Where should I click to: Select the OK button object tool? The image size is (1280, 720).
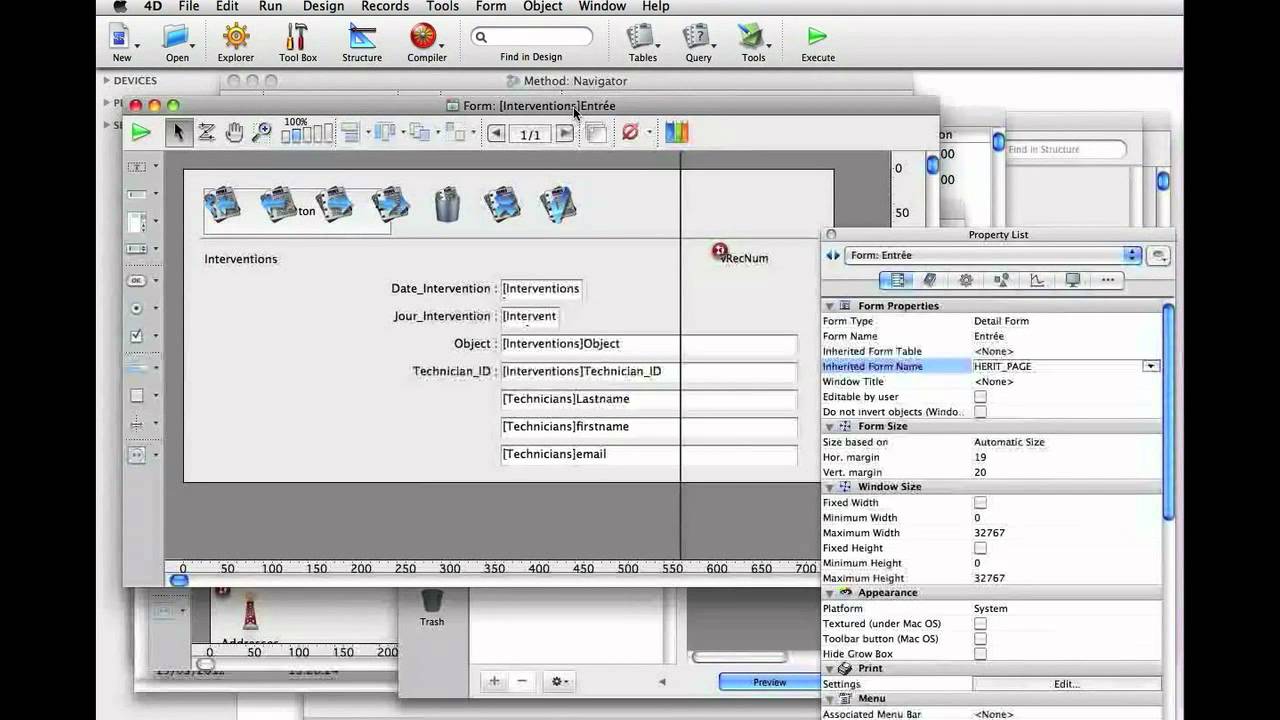pyautogui.click(x=137, y=280)
